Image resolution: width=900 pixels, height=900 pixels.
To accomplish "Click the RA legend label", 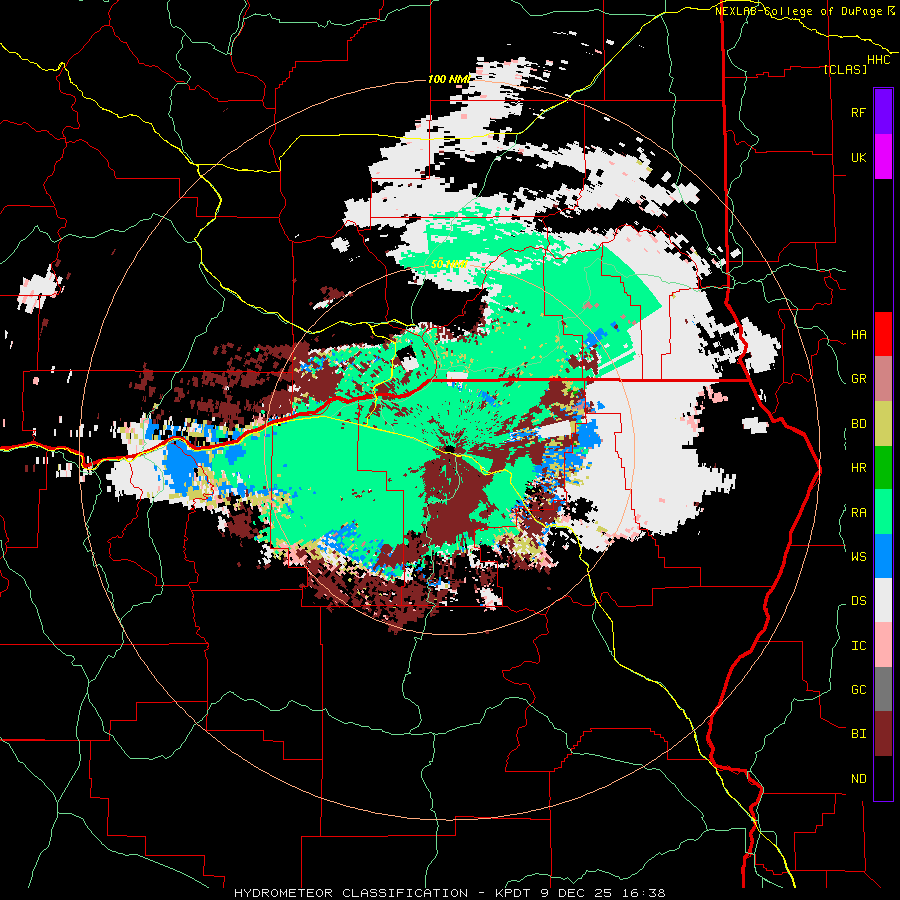I will [x=858, y=513].
